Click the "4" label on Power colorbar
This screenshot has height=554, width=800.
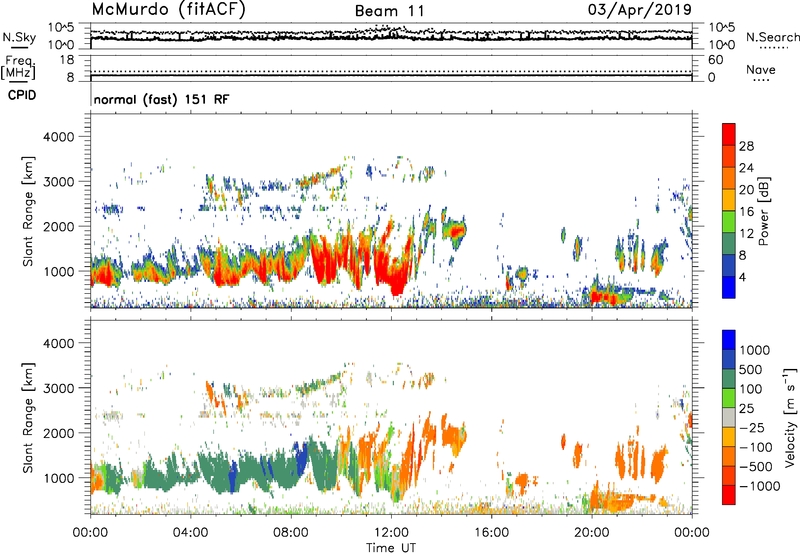click(742, 278)
